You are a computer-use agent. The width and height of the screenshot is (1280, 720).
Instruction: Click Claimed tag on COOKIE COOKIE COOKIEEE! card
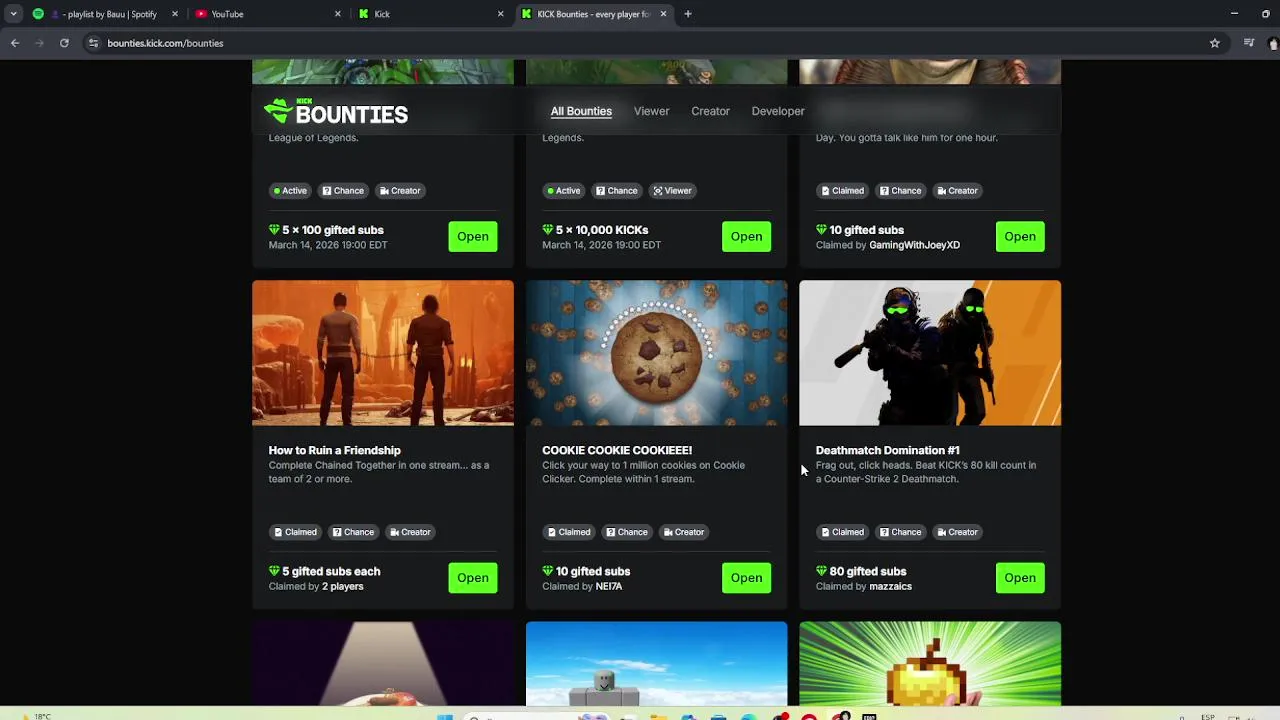(x=568, y=532)
